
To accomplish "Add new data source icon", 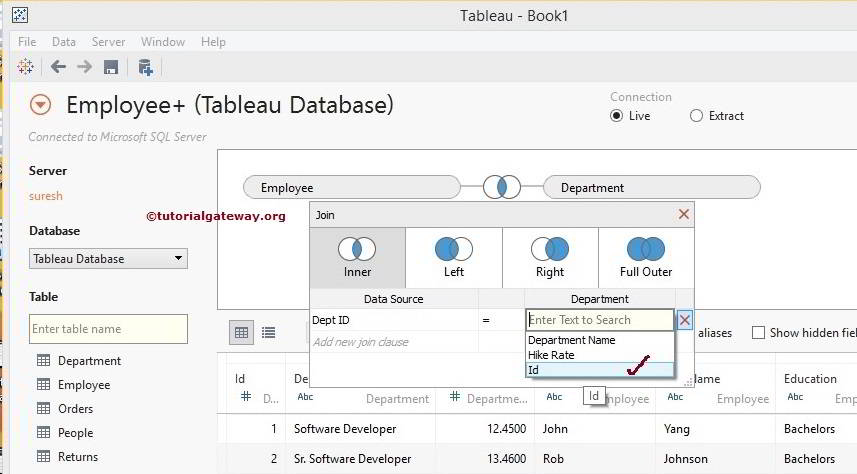I will tap(145, 67).
